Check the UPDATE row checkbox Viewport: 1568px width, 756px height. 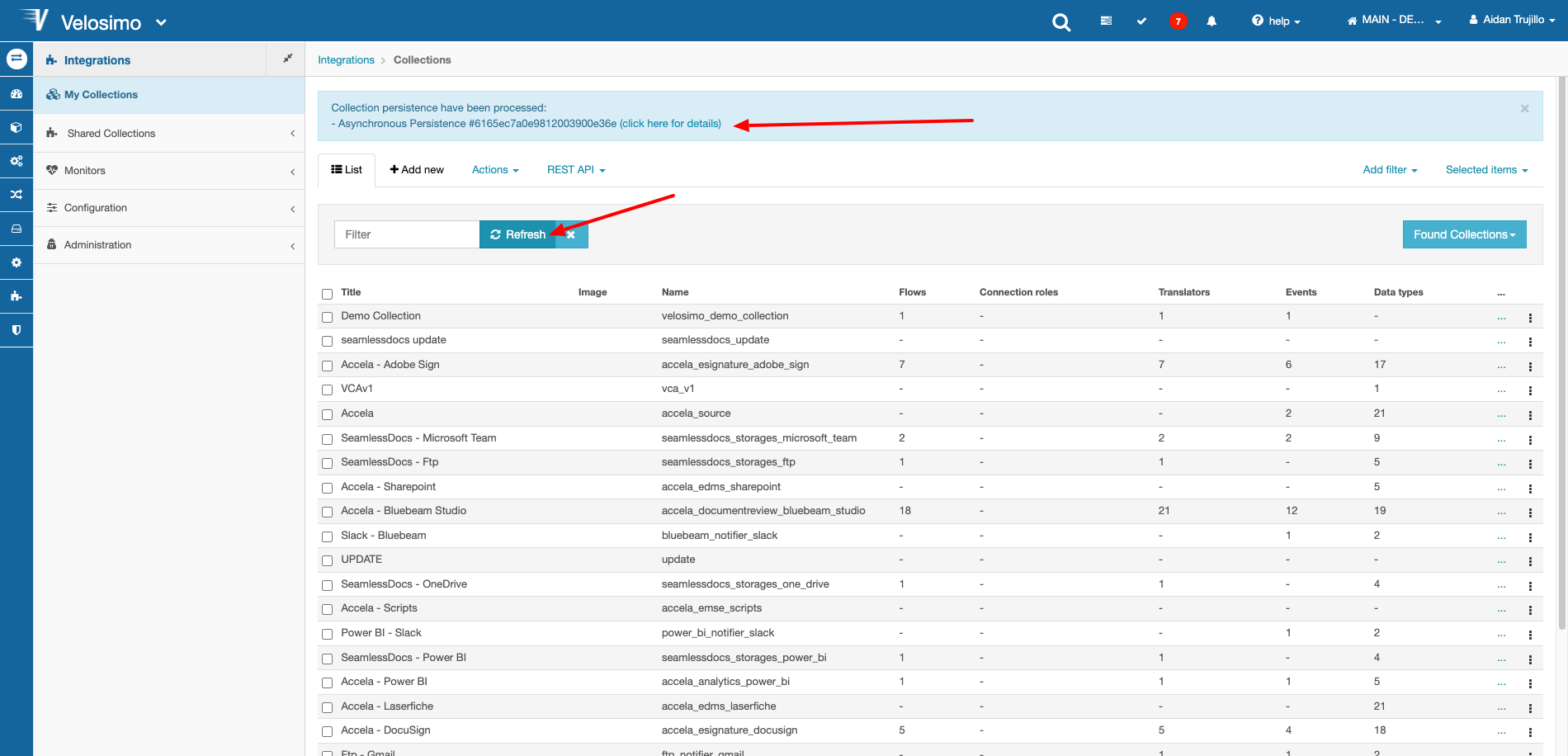click(x=328, y=560)
